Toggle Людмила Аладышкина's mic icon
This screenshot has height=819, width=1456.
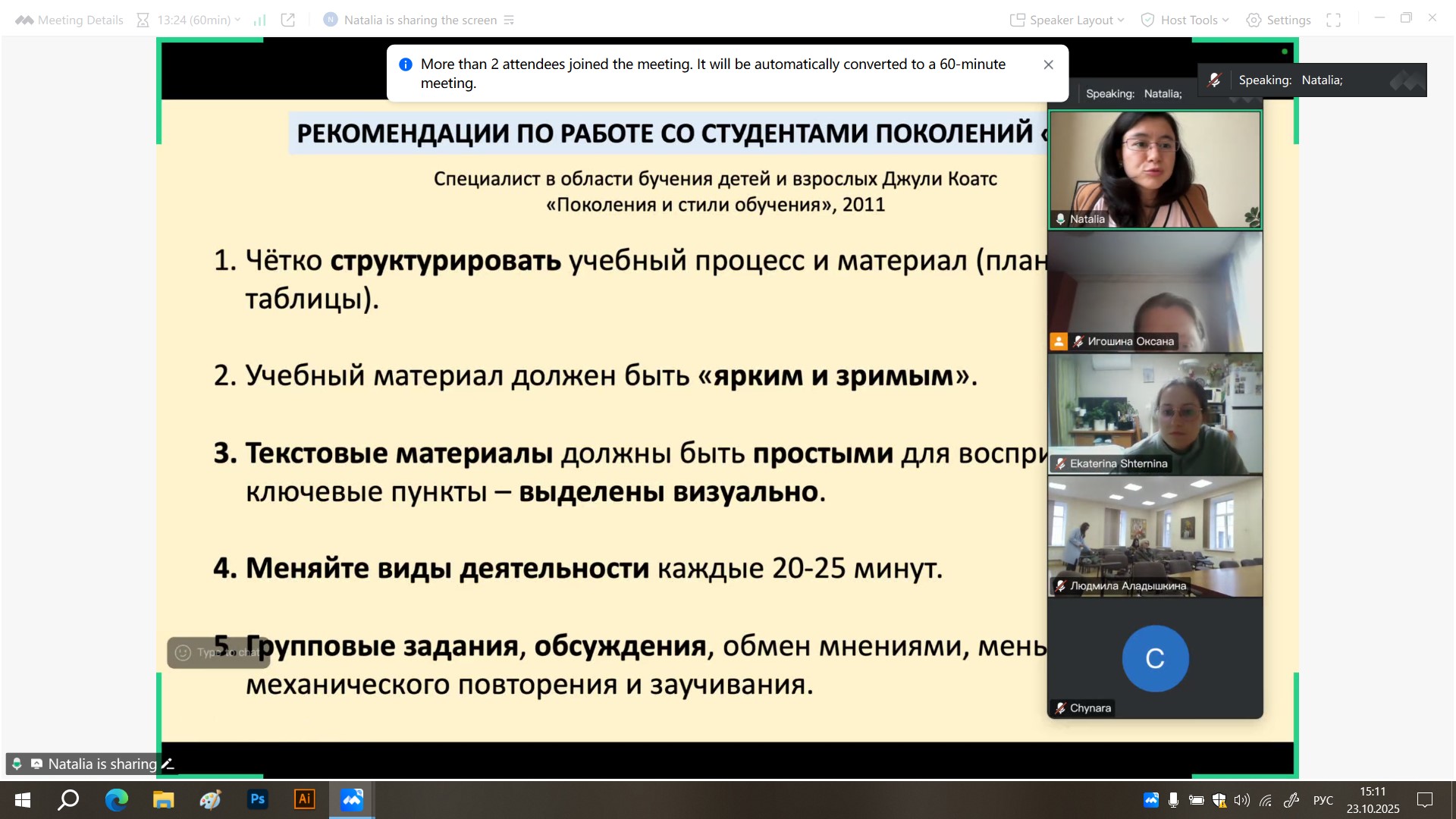coord(1060,585)
